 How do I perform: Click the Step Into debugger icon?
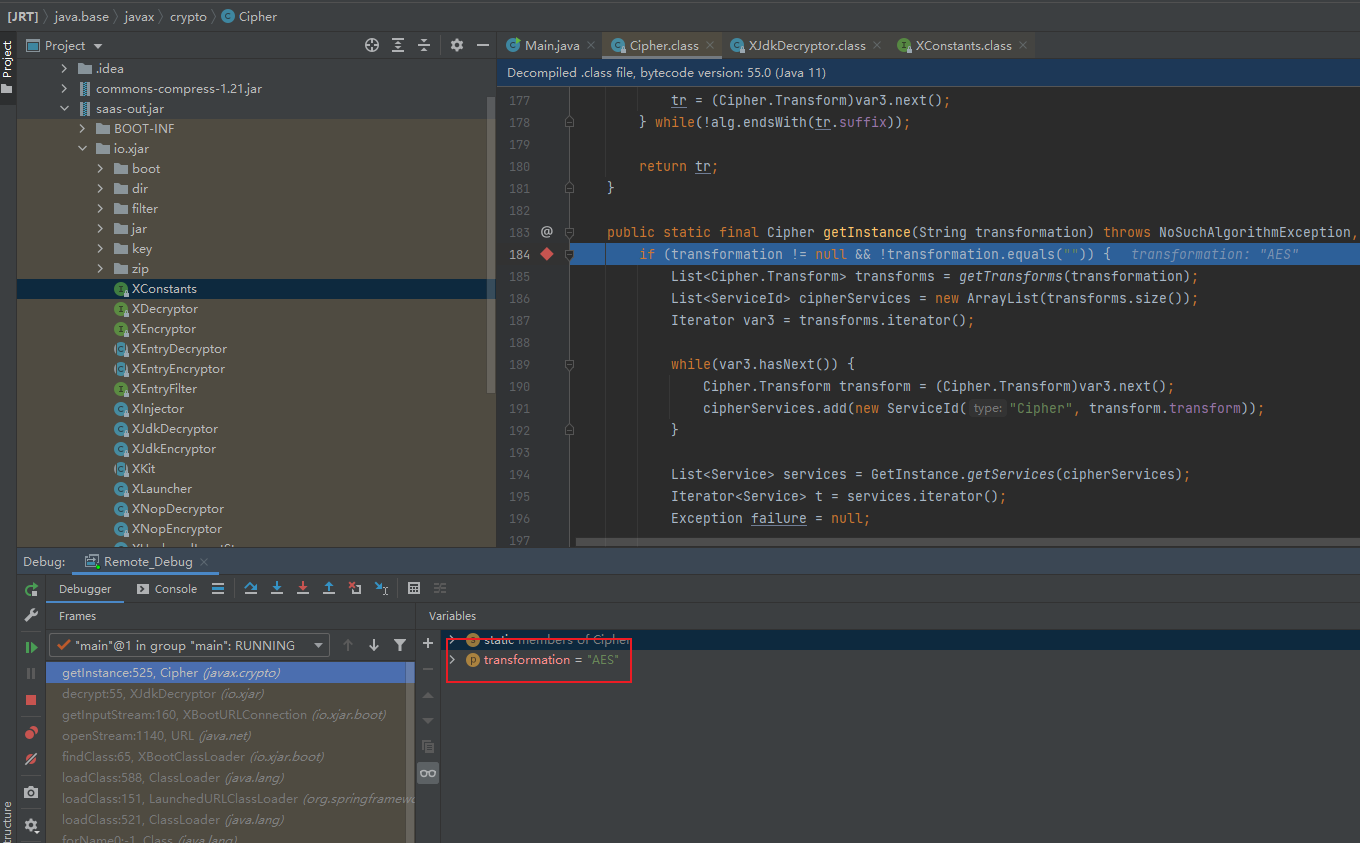click(x=277, y=588)
